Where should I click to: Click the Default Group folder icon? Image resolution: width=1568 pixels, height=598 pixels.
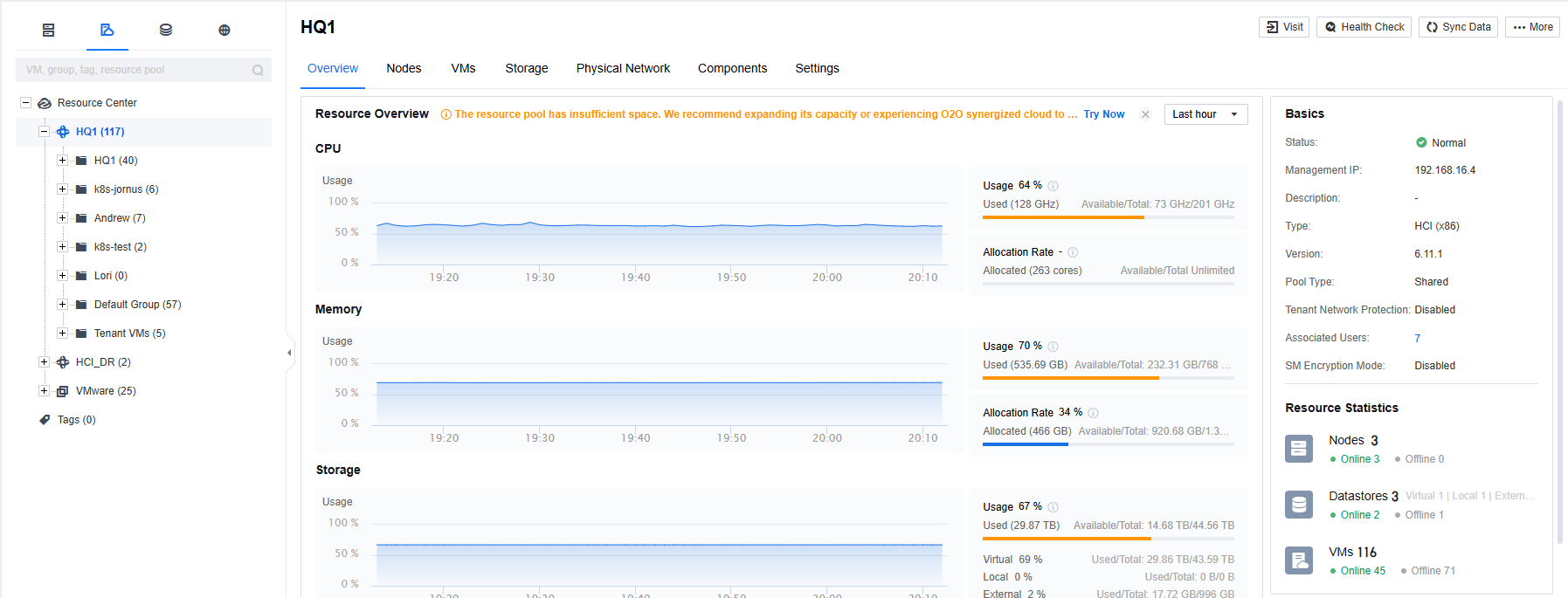tap(81, 305)
